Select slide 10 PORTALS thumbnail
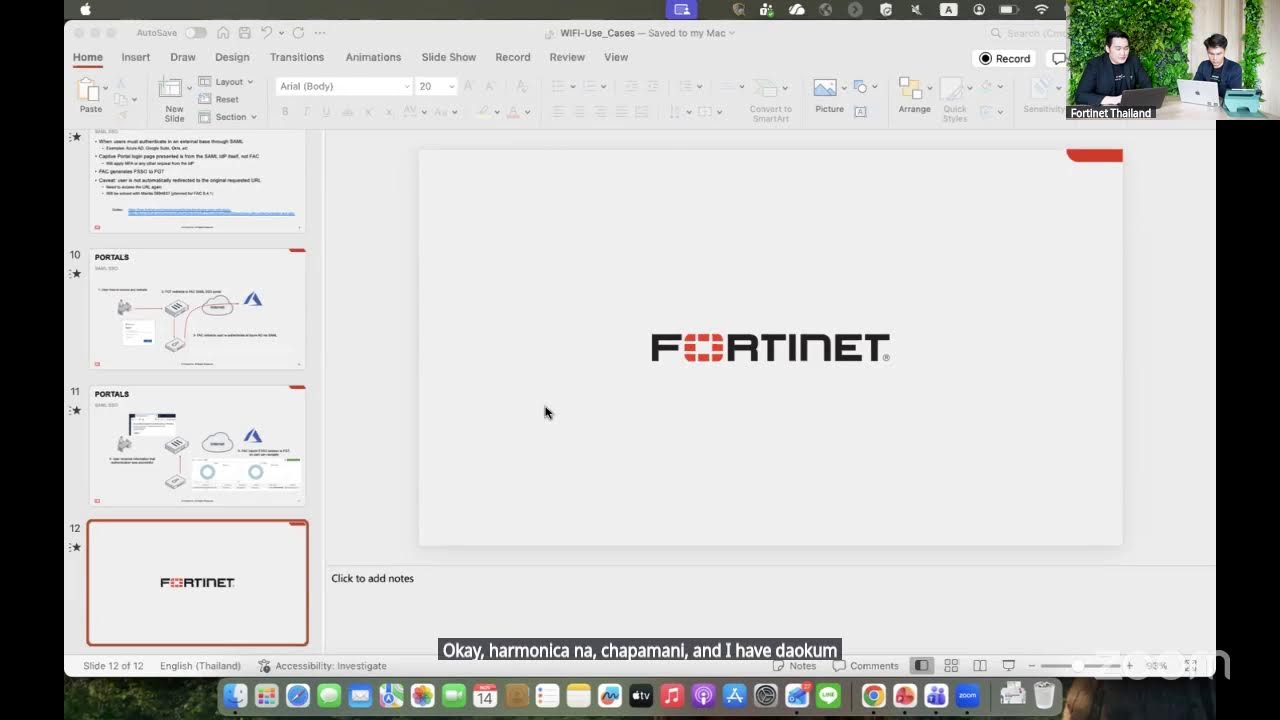 (x=197, y=309)
